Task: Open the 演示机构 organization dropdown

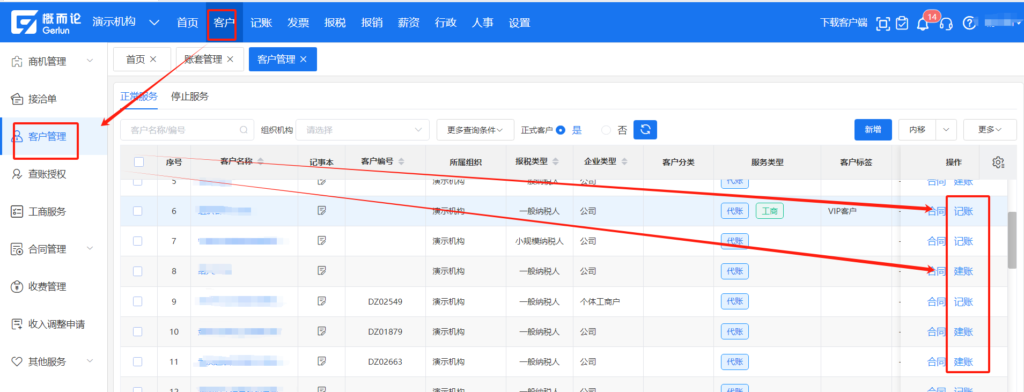Action: pos(126,22)
